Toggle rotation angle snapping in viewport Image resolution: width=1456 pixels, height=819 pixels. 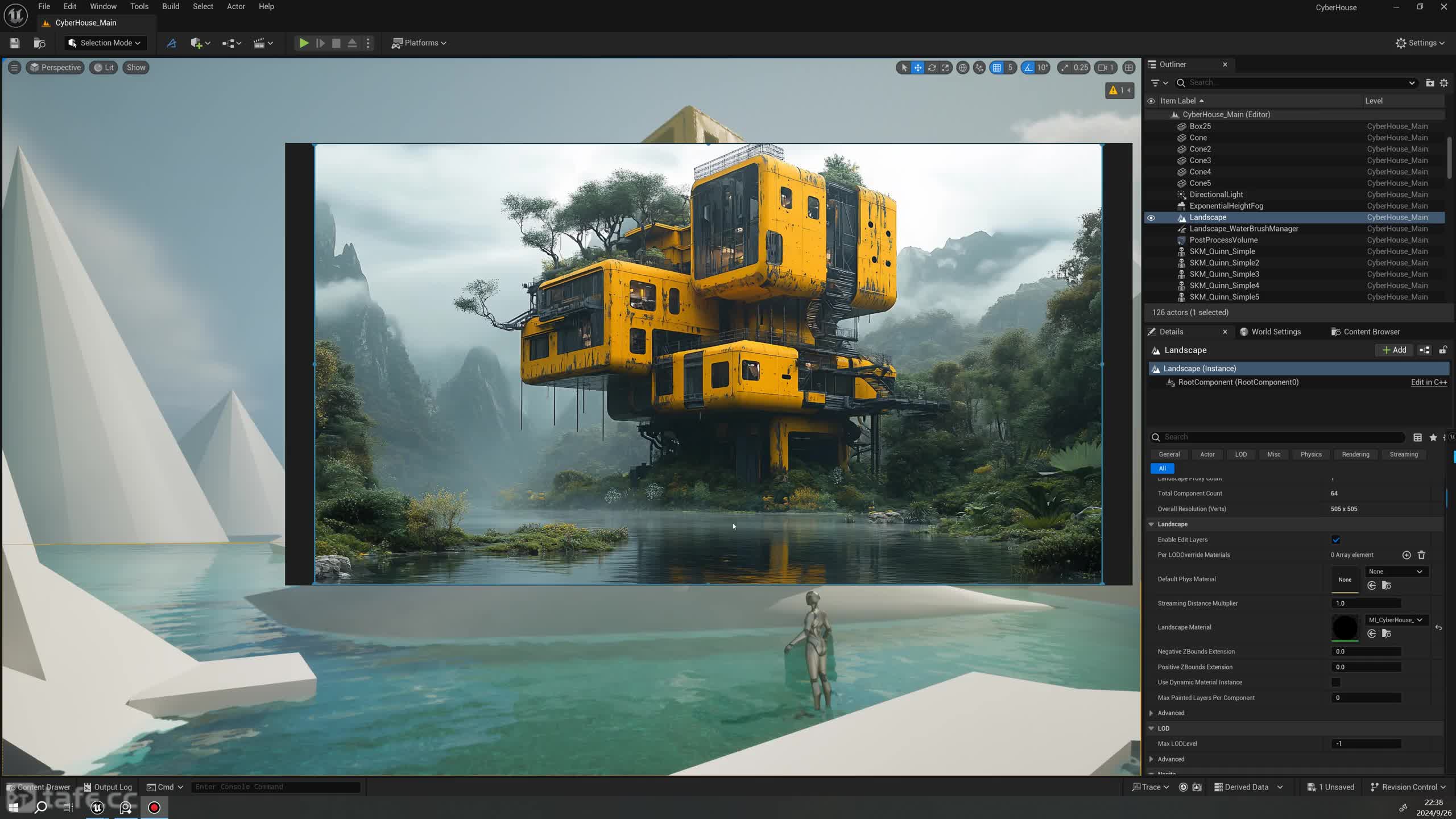click(1028, 67)
